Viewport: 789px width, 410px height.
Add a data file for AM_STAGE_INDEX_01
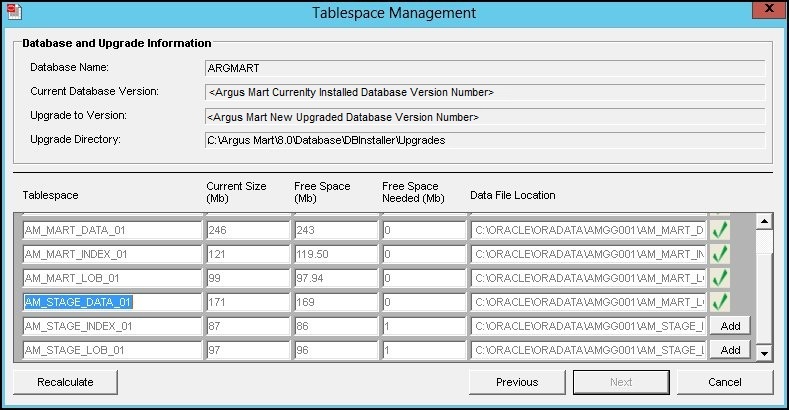point(730,326)
